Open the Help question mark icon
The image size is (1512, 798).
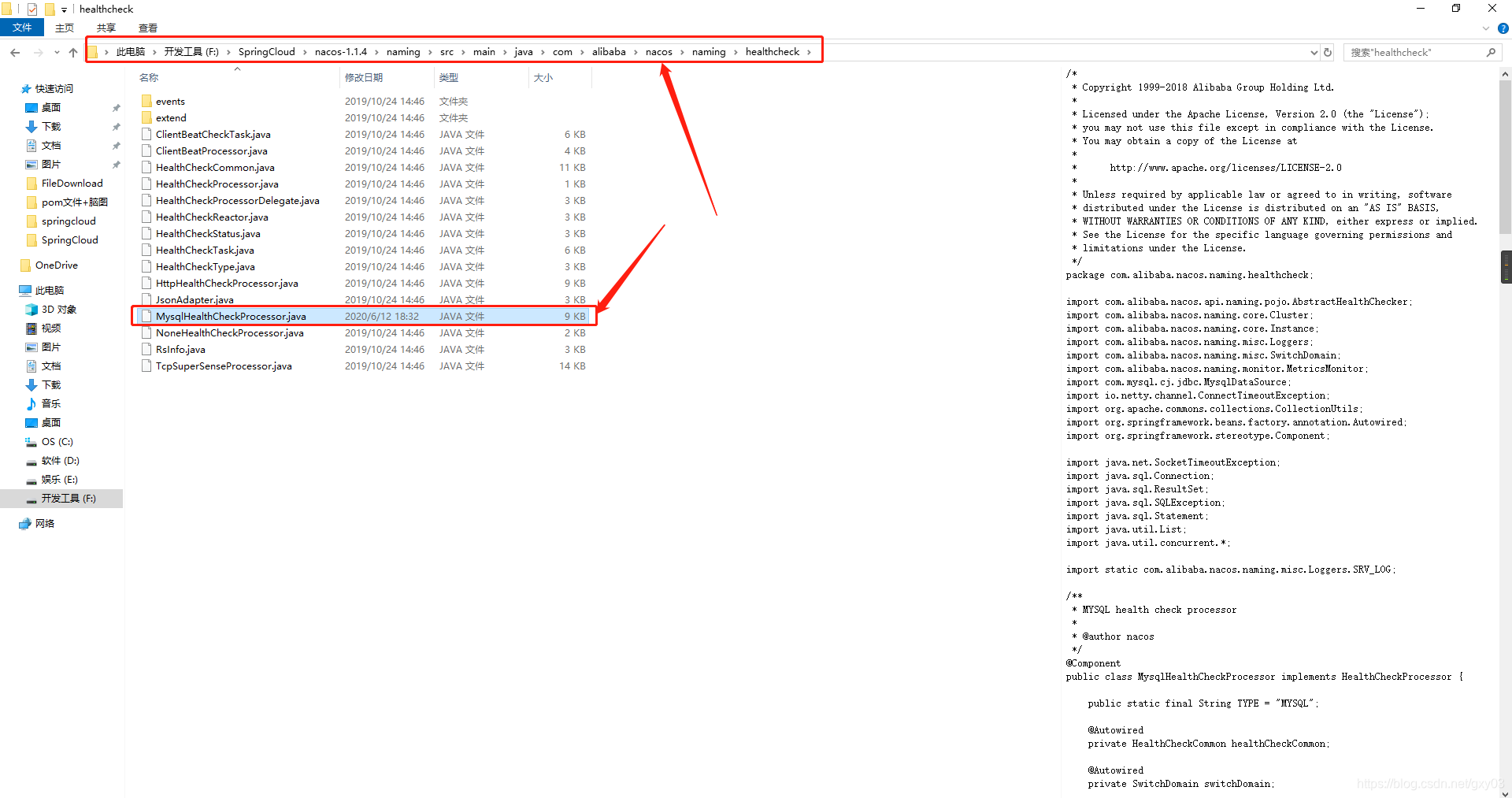tap(1503, 28)
